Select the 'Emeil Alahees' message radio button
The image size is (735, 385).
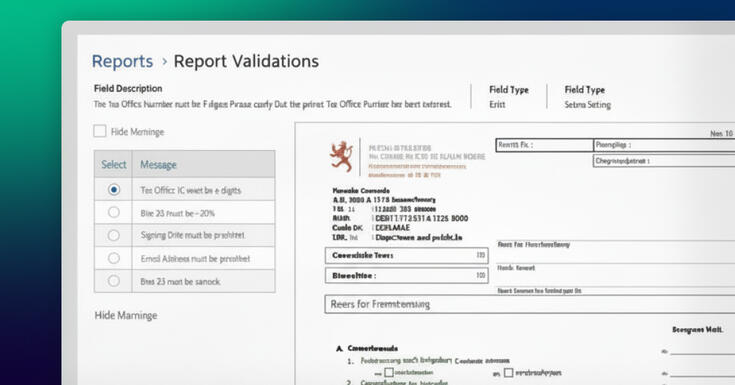[113, 258]
